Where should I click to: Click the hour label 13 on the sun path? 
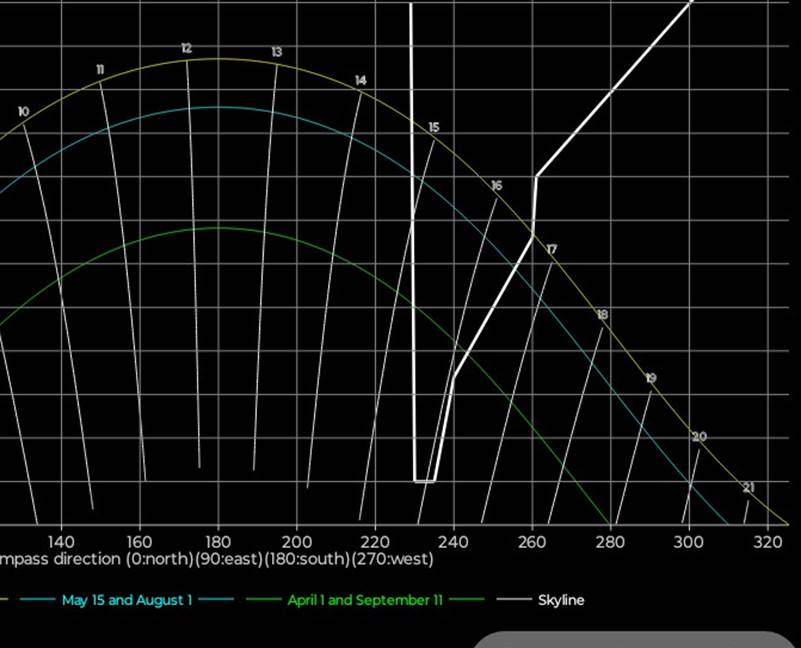[x=276, y=52]
